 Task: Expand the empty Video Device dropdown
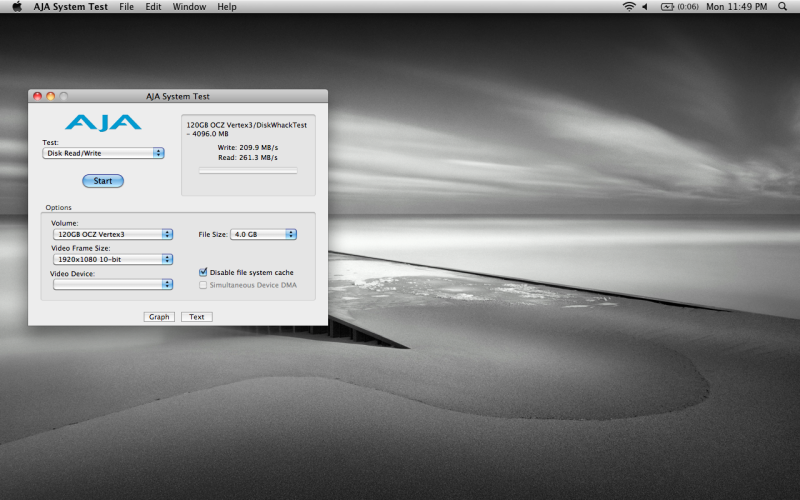pos(112,284)
